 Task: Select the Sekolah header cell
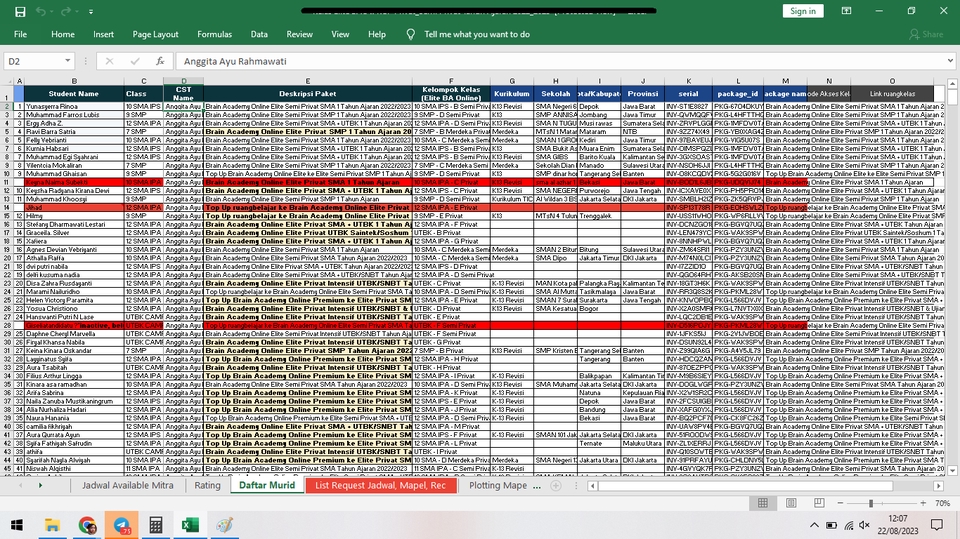[x=555, y=94]
